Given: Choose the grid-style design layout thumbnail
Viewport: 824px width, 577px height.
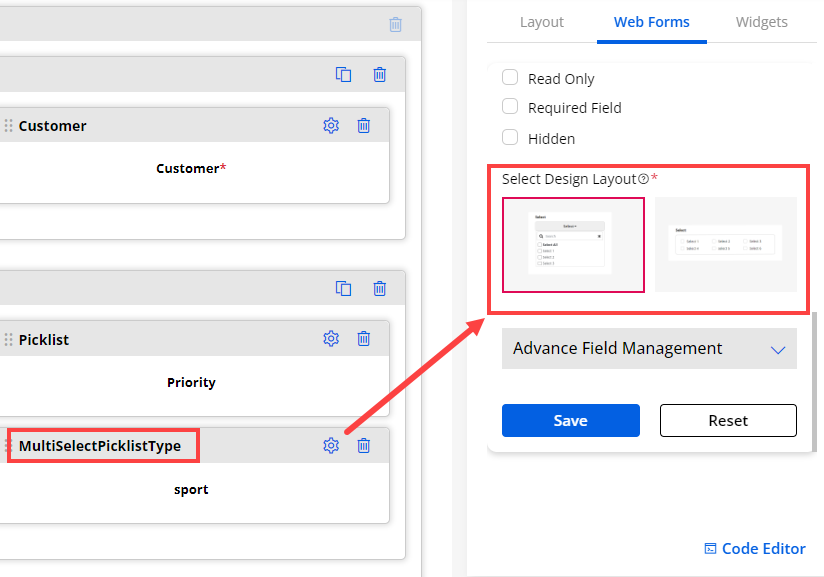Looking at the screenshot, I should pos(726,245).
